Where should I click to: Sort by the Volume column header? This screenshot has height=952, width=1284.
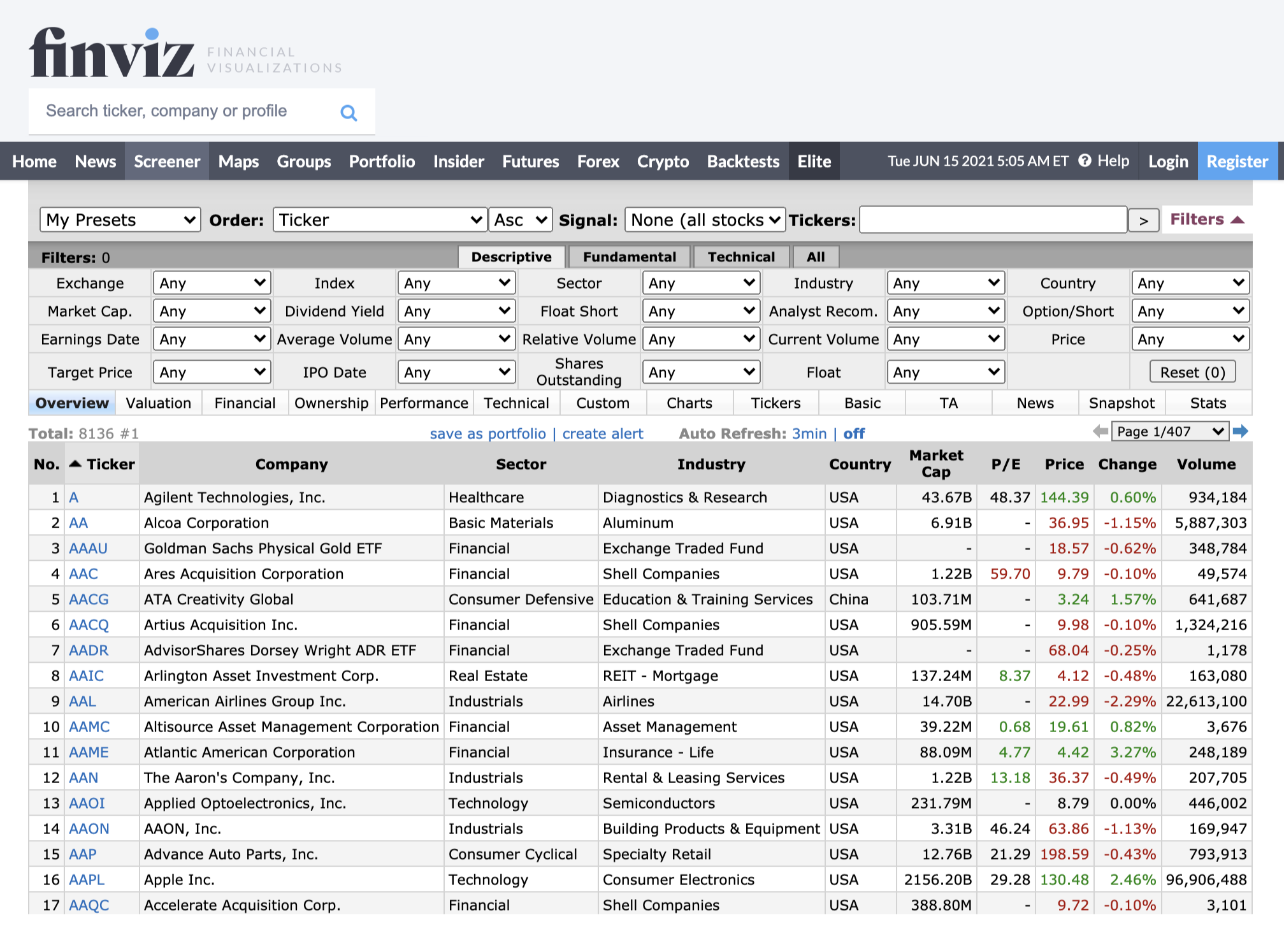point(1206,464)
